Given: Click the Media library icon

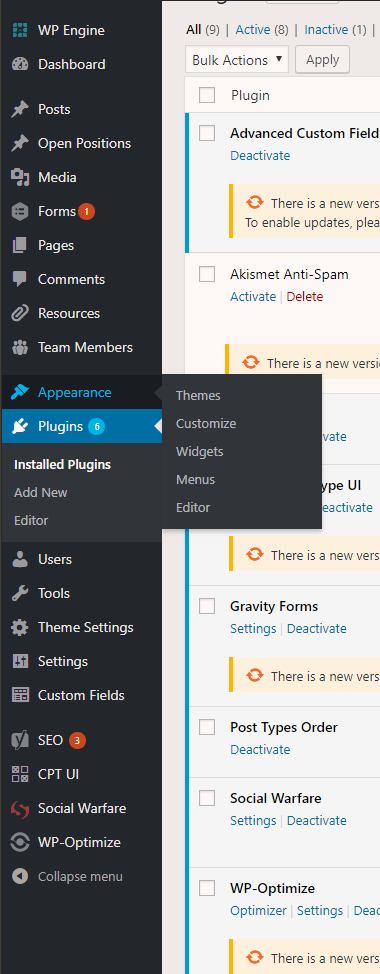Looking at the screenshot, I should [20, 178].
